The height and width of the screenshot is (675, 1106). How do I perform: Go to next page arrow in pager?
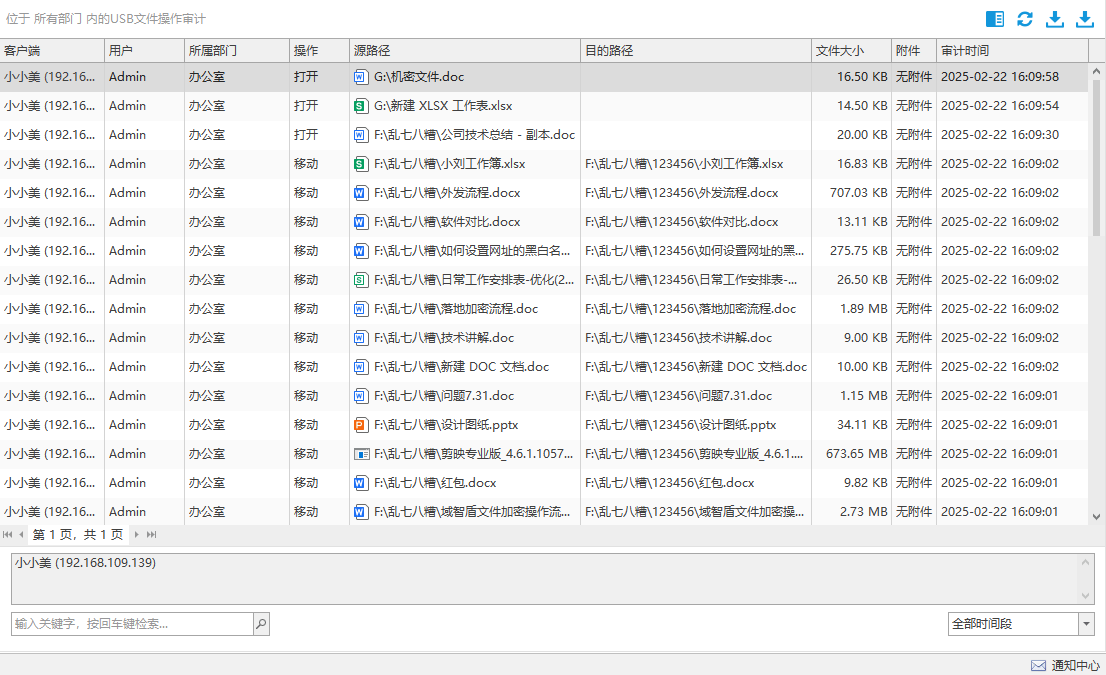point(137,535)
